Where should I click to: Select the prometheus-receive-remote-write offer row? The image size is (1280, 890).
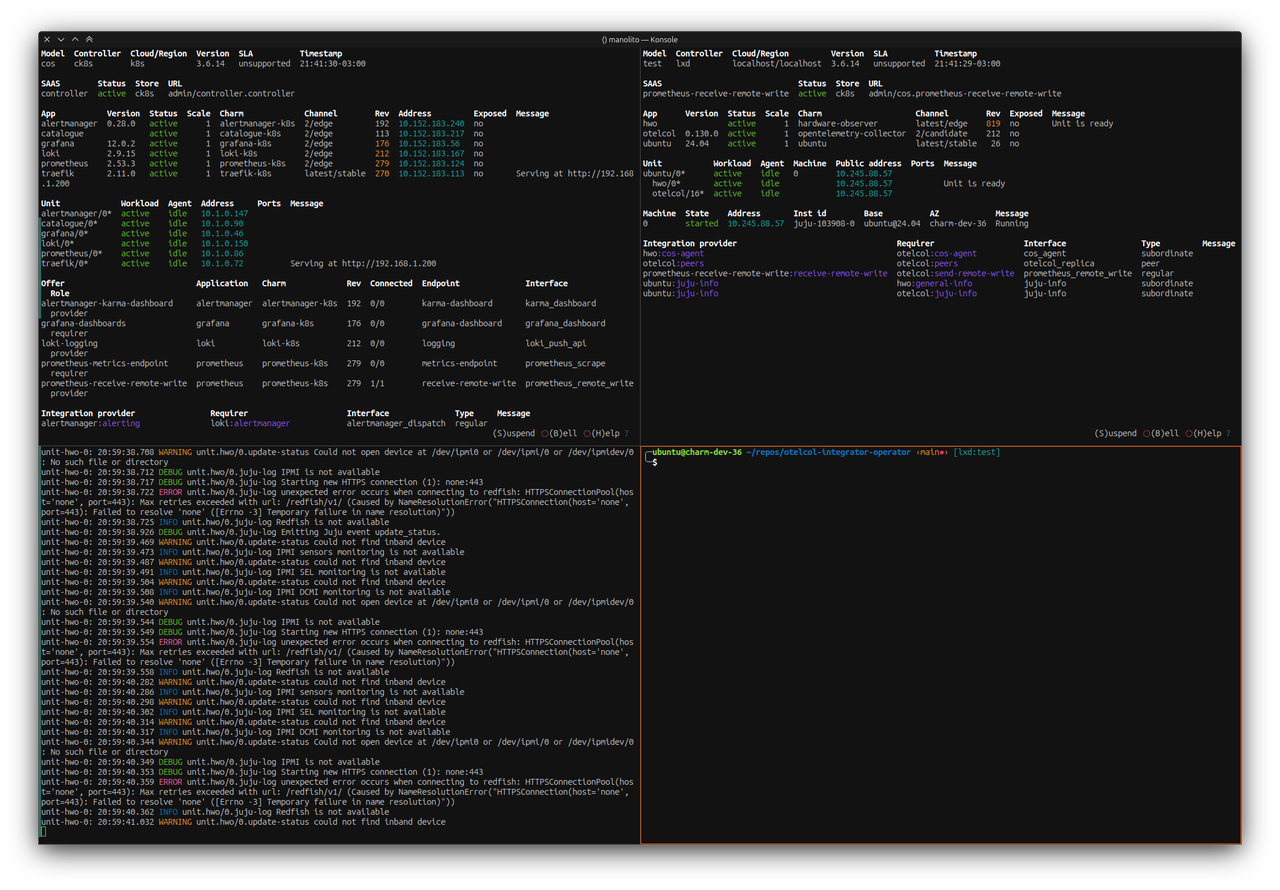114,384
